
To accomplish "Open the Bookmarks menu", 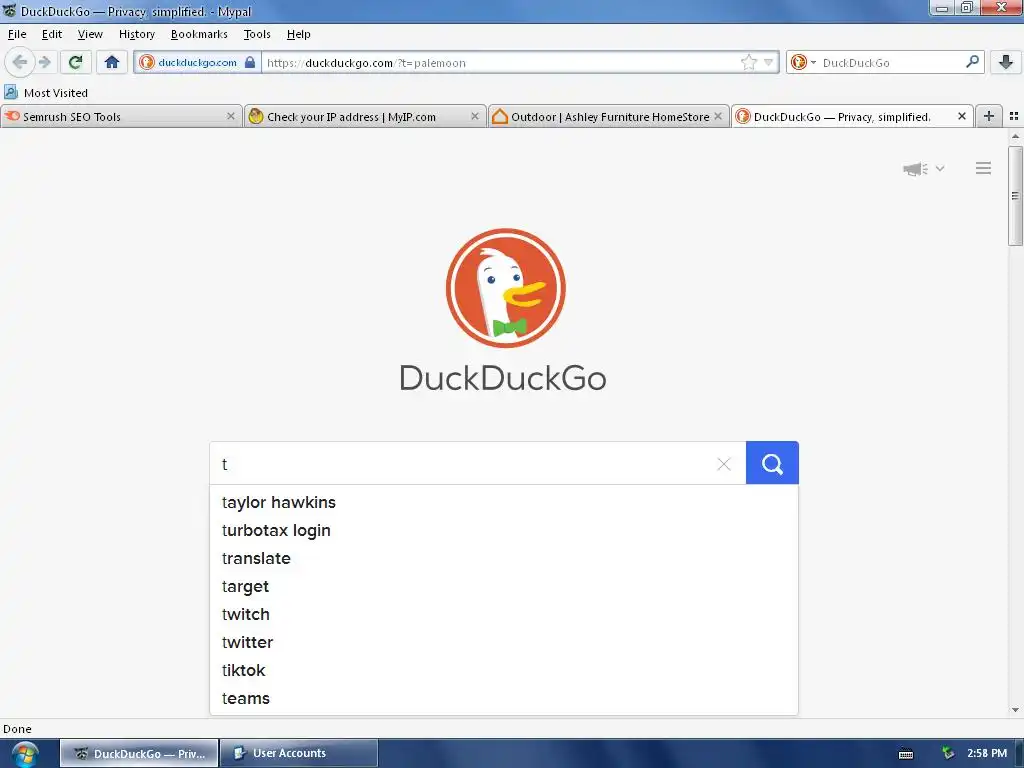I will (x=199, y=34).
